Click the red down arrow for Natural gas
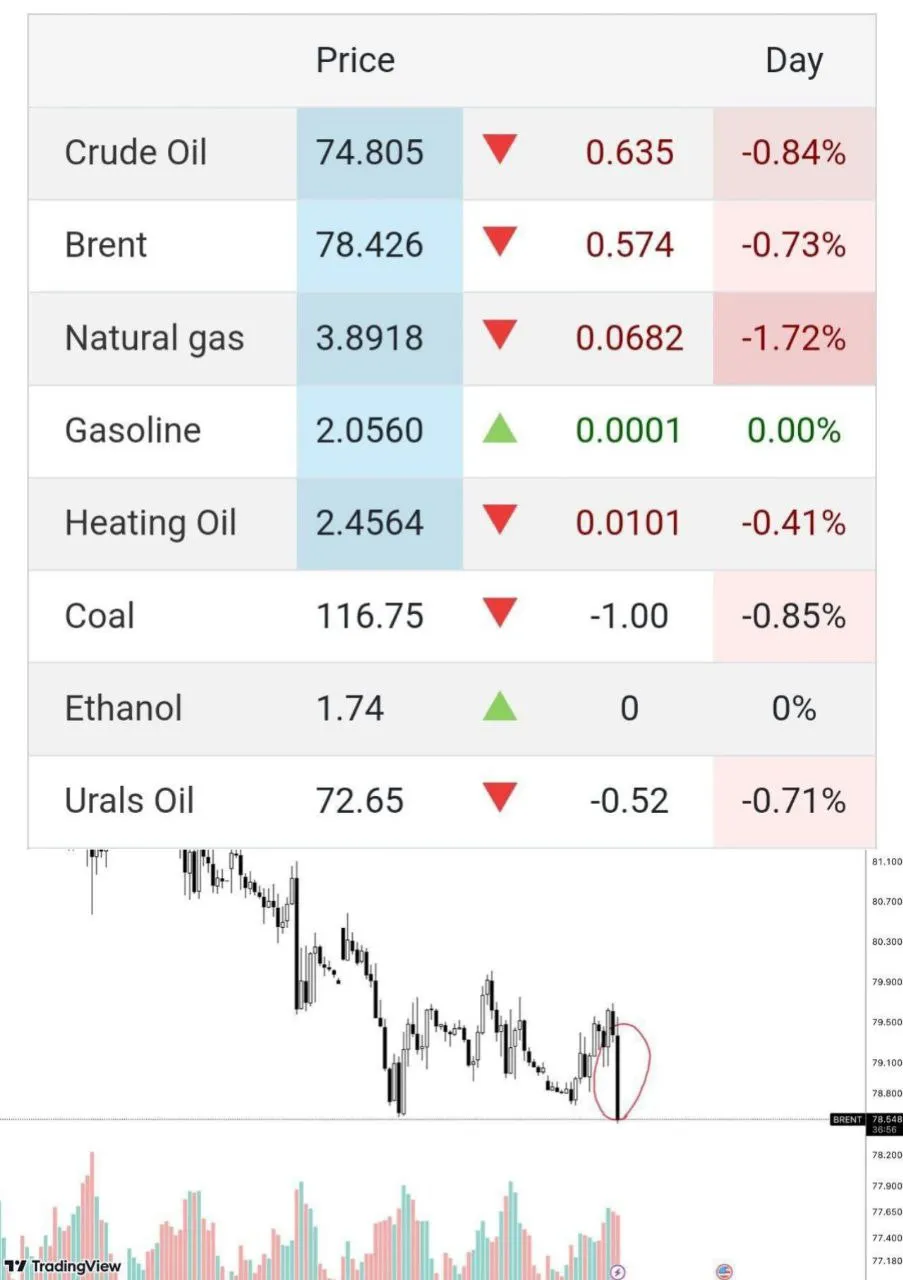 pyautogui.click(x=499, y=336)
